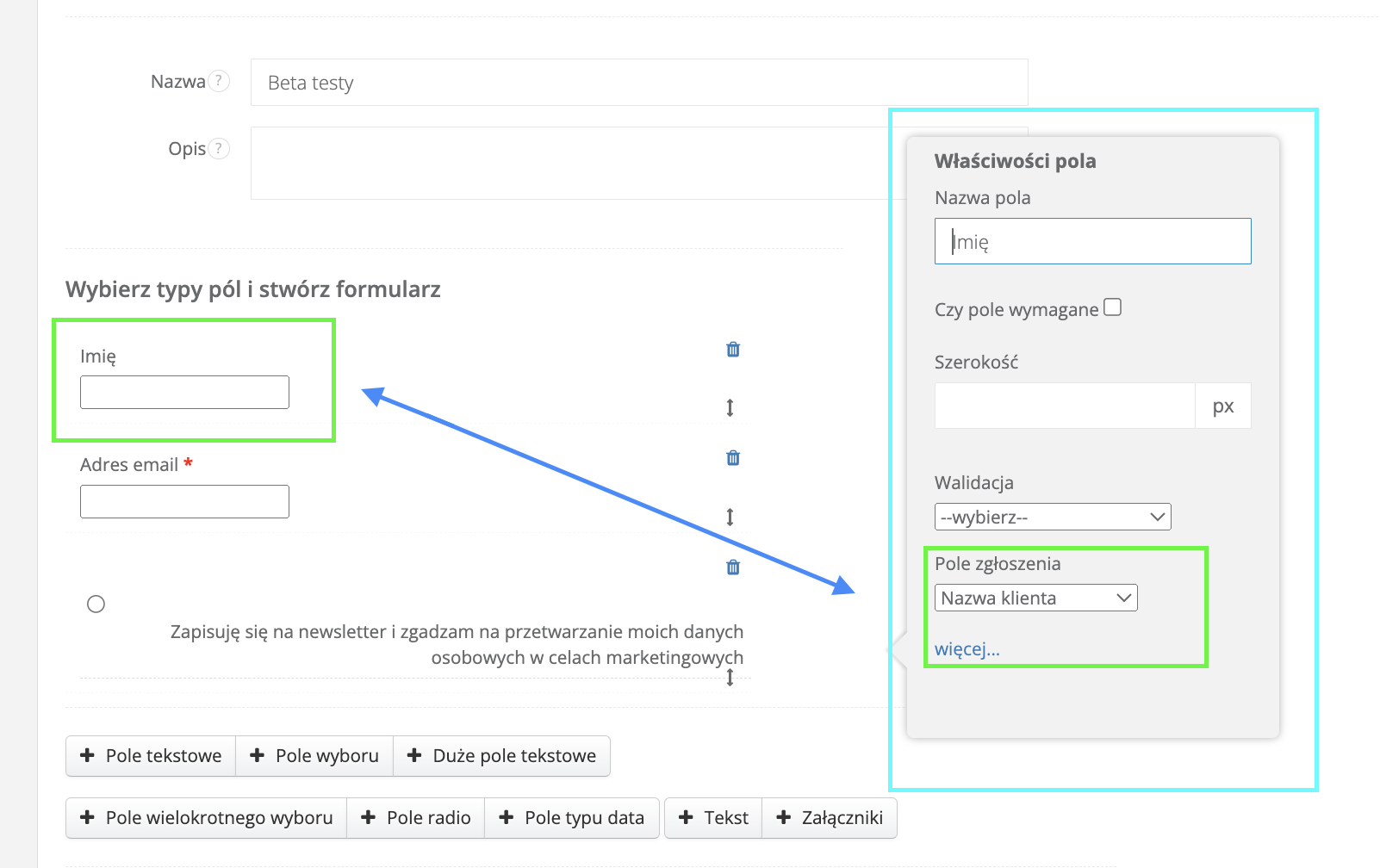Open help tooltip next to Nazwa

[x=219, y=81]
